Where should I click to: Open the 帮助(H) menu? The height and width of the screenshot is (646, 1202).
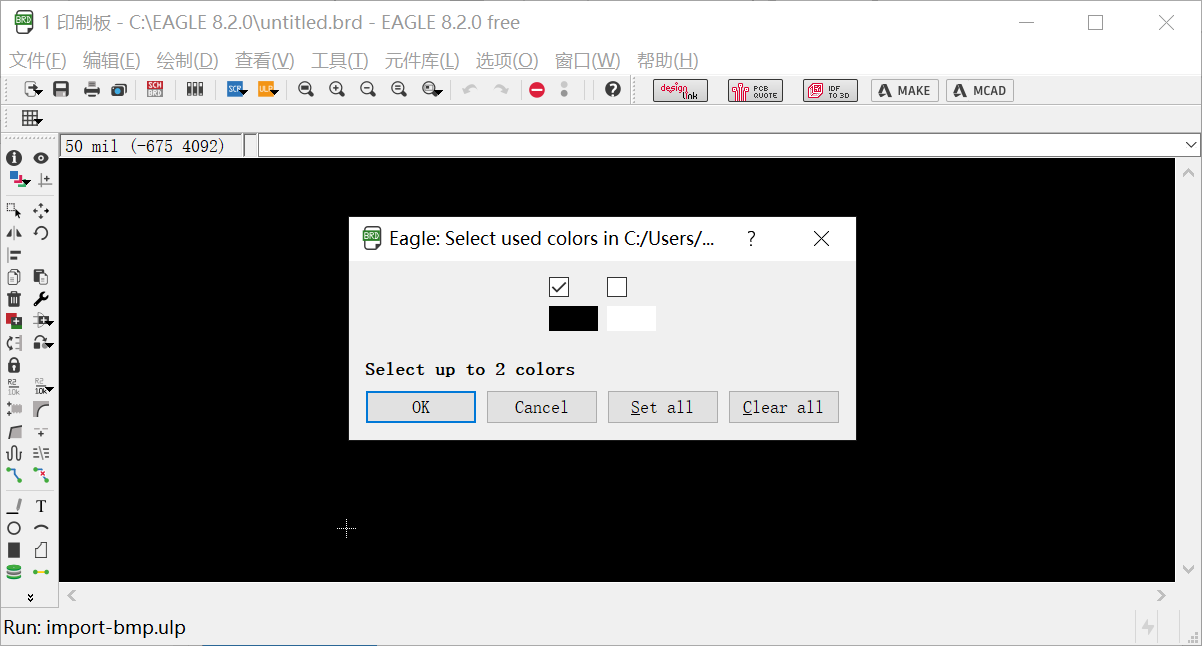point(668,60)
